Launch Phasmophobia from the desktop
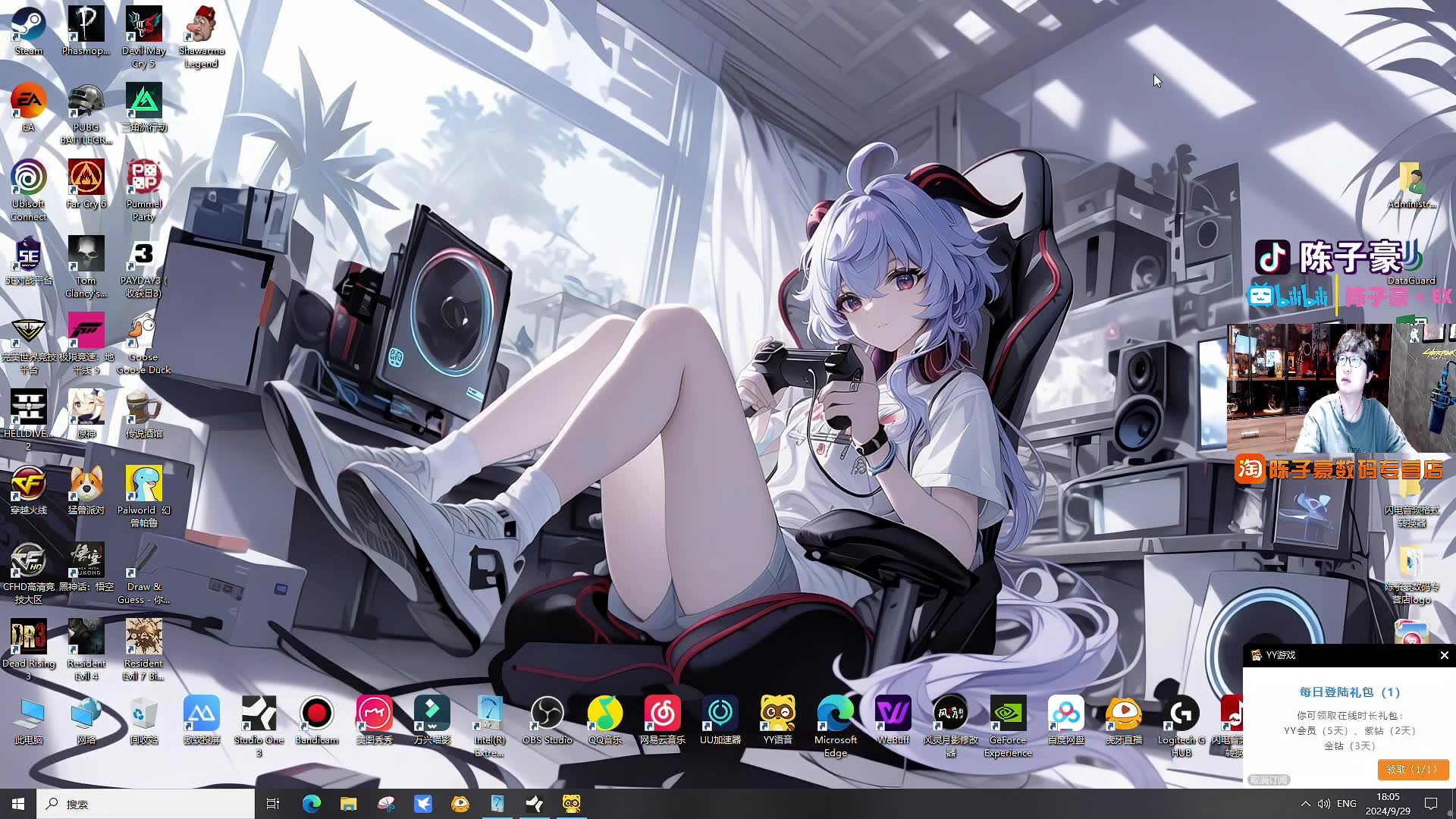Image resolution: width=1456 pixels, height=819 pixels. 86,30
